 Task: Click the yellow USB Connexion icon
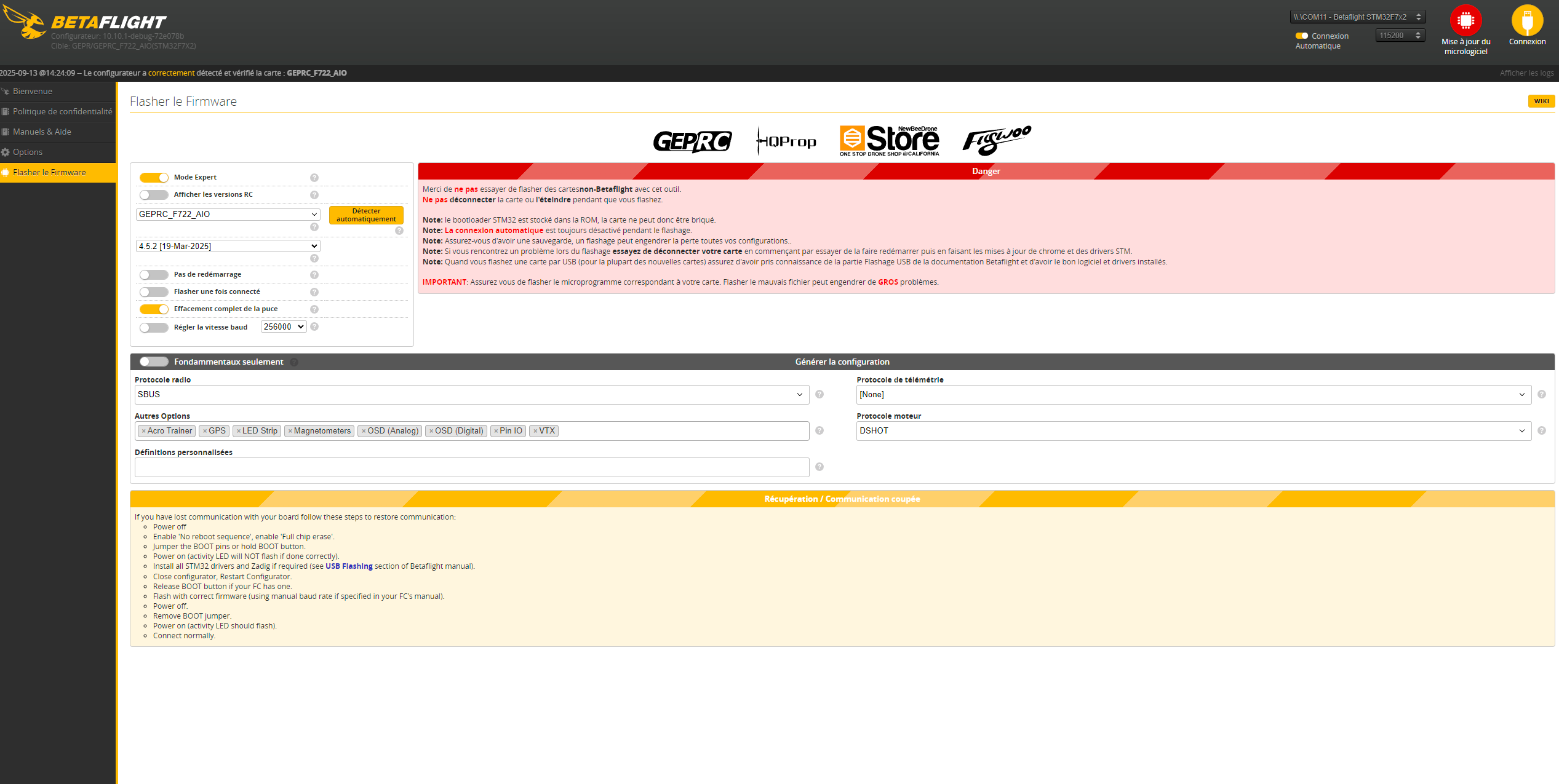pyautogui.click(x=1527, y=21)
